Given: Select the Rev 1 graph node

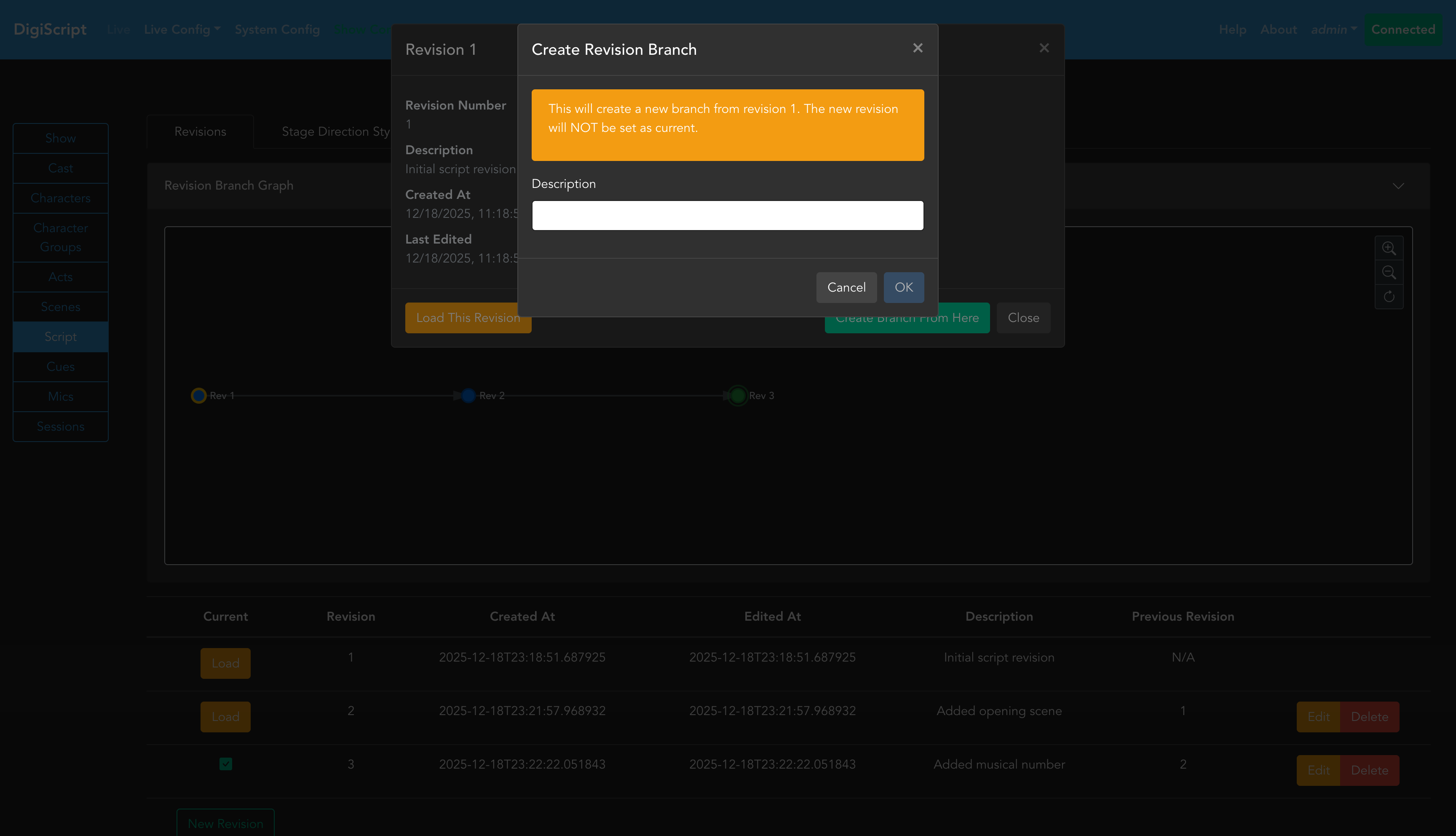Looking at the screenshot, I should pos(198,396).
